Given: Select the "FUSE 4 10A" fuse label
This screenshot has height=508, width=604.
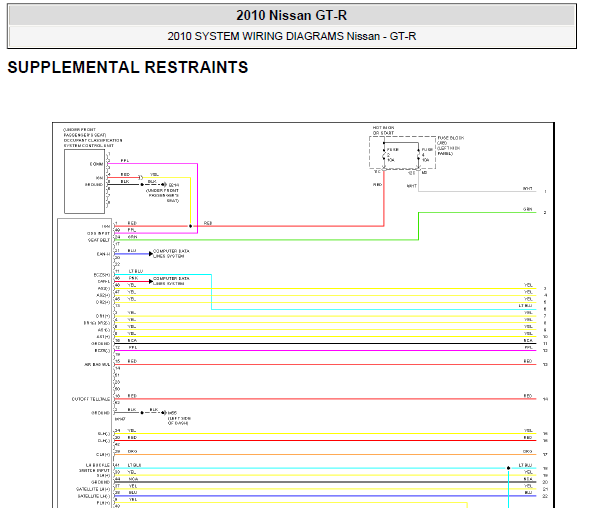Looking at the screenshot, I should [427, 154].
